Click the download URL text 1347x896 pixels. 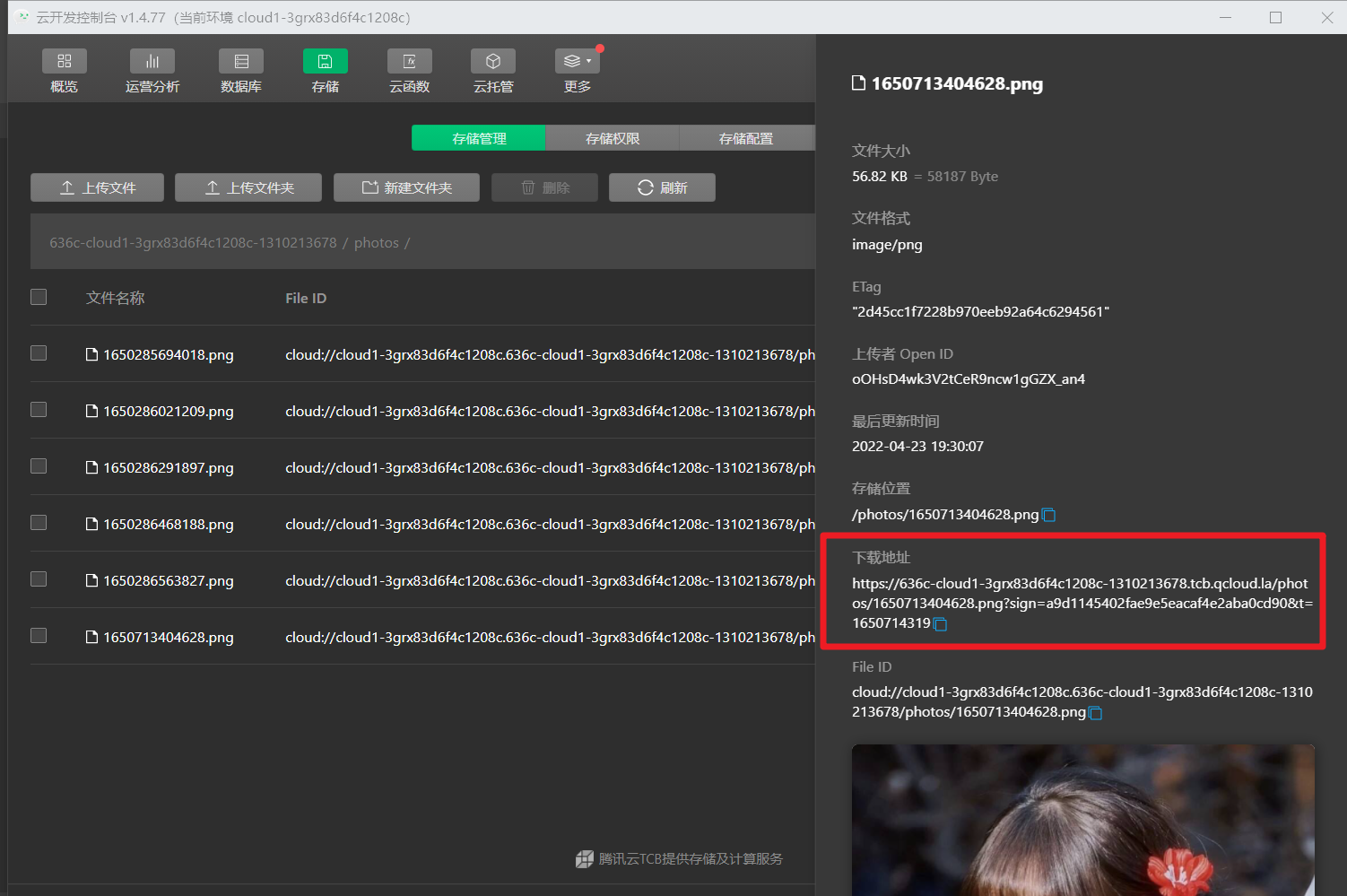point(1082,603)
